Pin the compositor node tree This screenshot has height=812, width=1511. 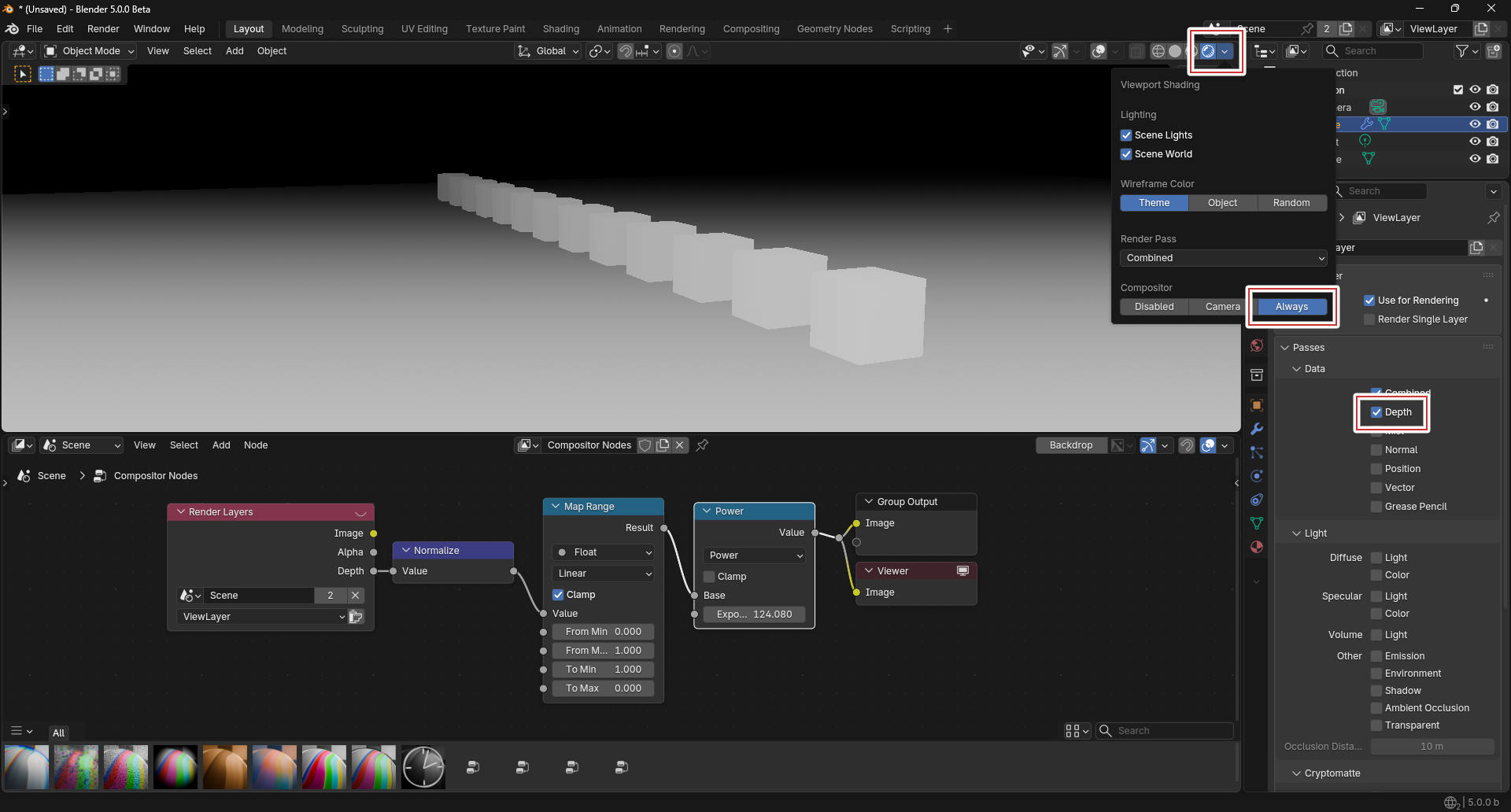[702, 445]
